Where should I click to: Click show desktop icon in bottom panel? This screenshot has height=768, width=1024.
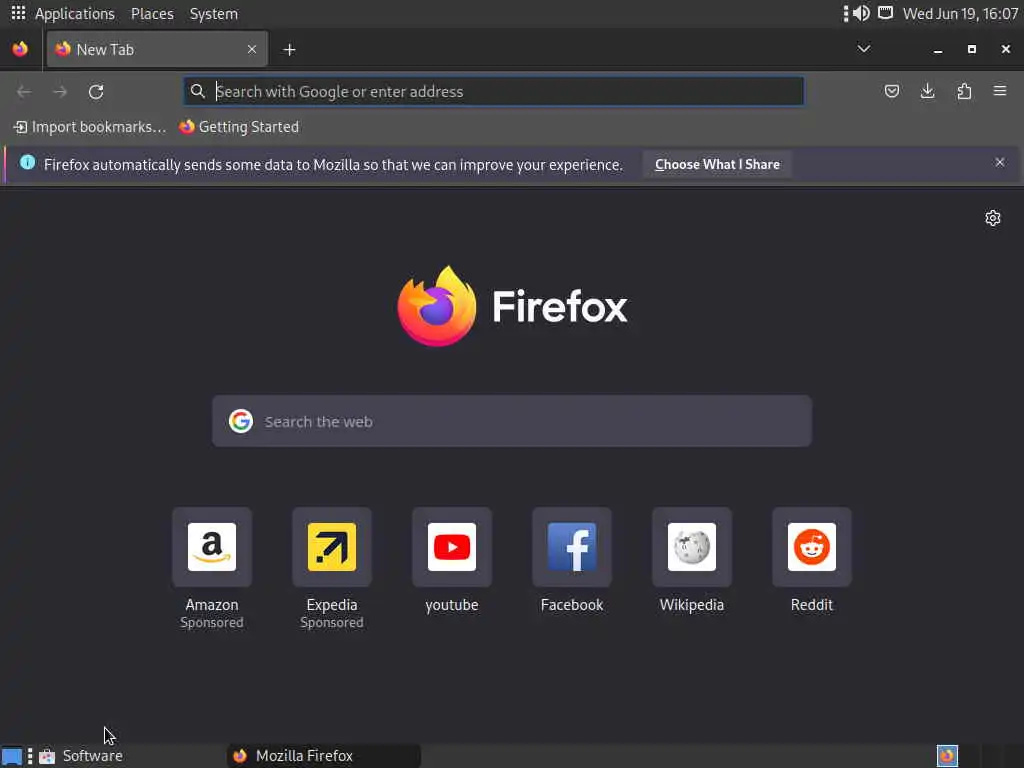[12, 756]
